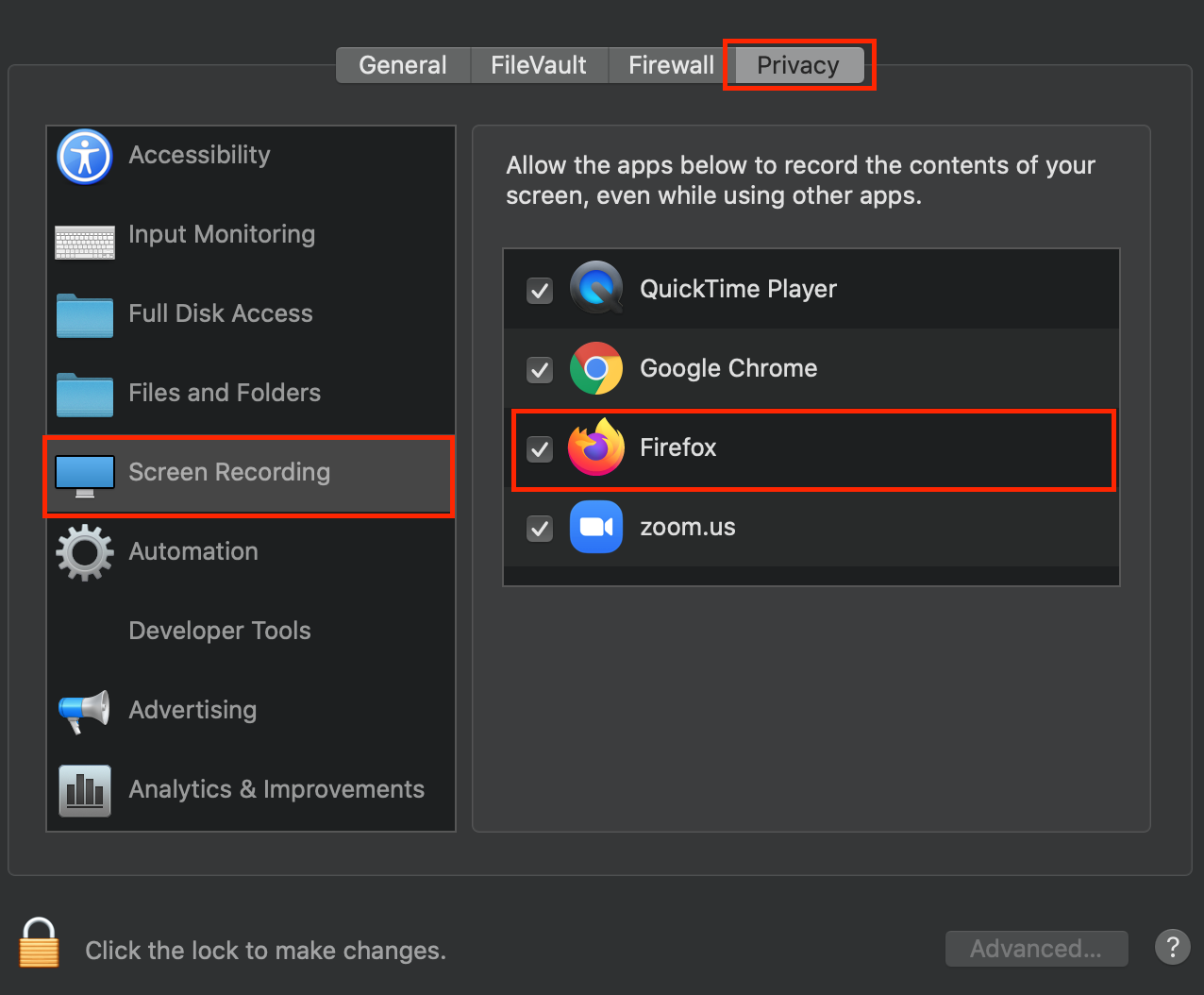Click the Advanced... button
The width and height of the screenshot is (1204, 995).
[1036, 949]
